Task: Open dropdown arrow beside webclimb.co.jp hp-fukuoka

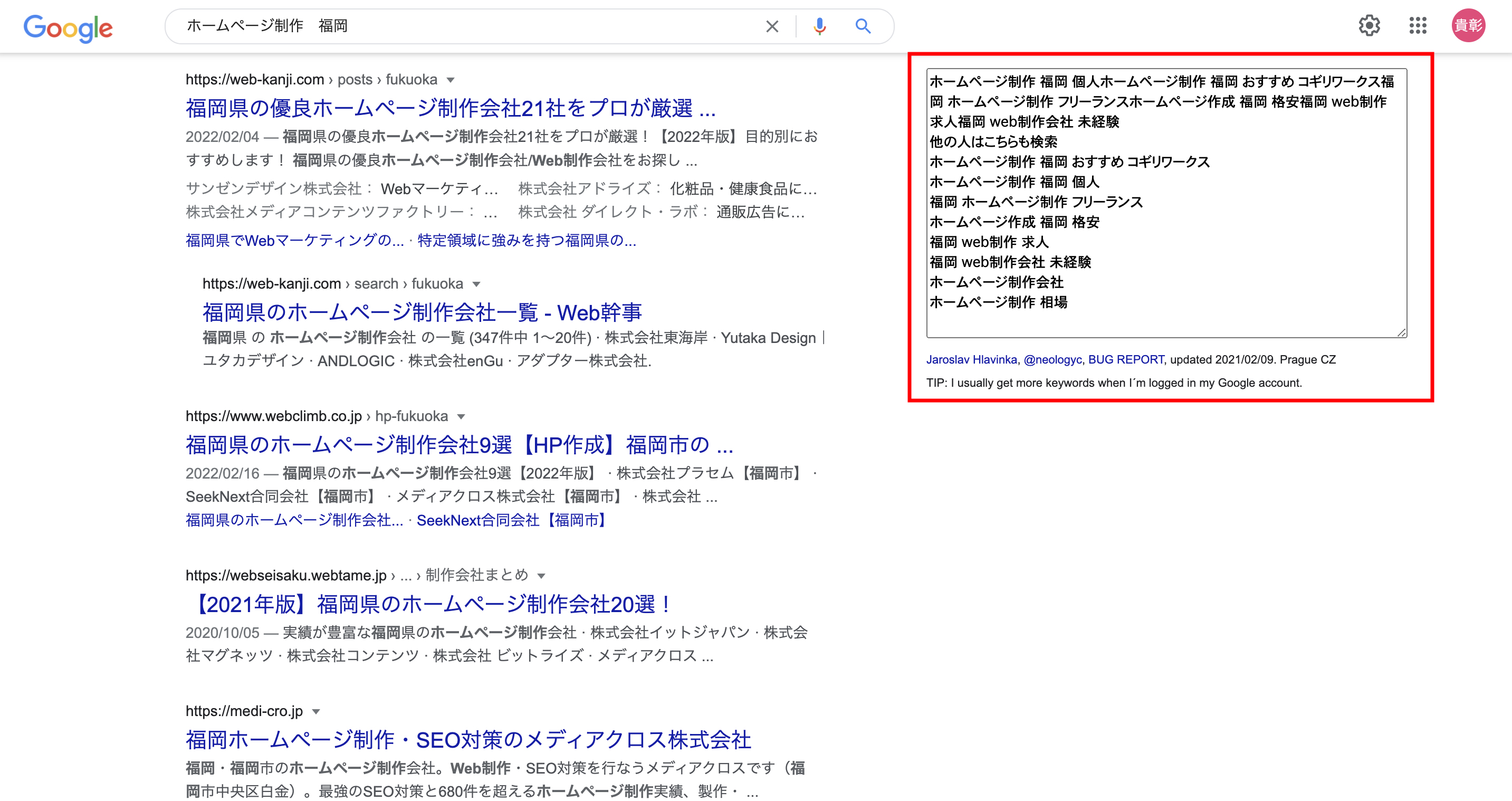Action: pos(461,417)
